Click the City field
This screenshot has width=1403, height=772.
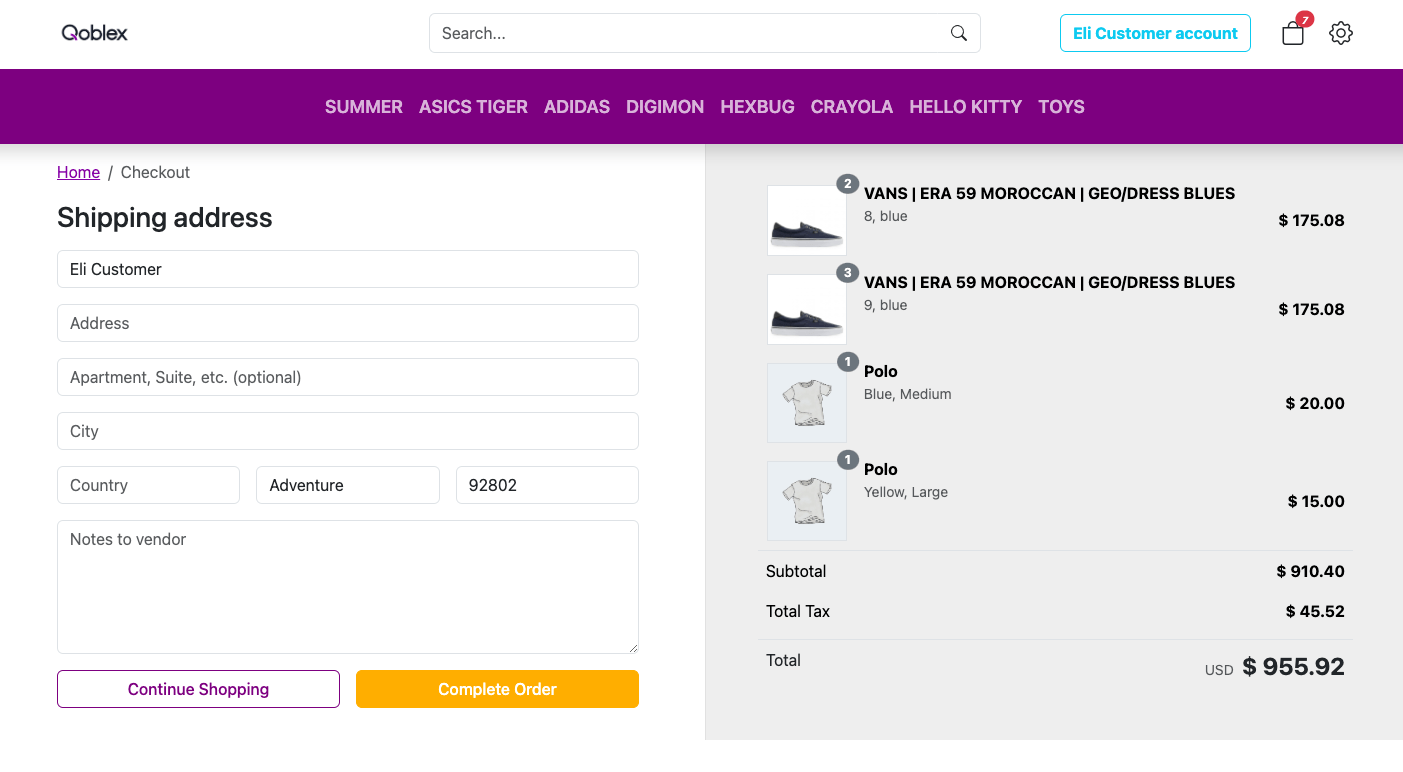point(348,431)
